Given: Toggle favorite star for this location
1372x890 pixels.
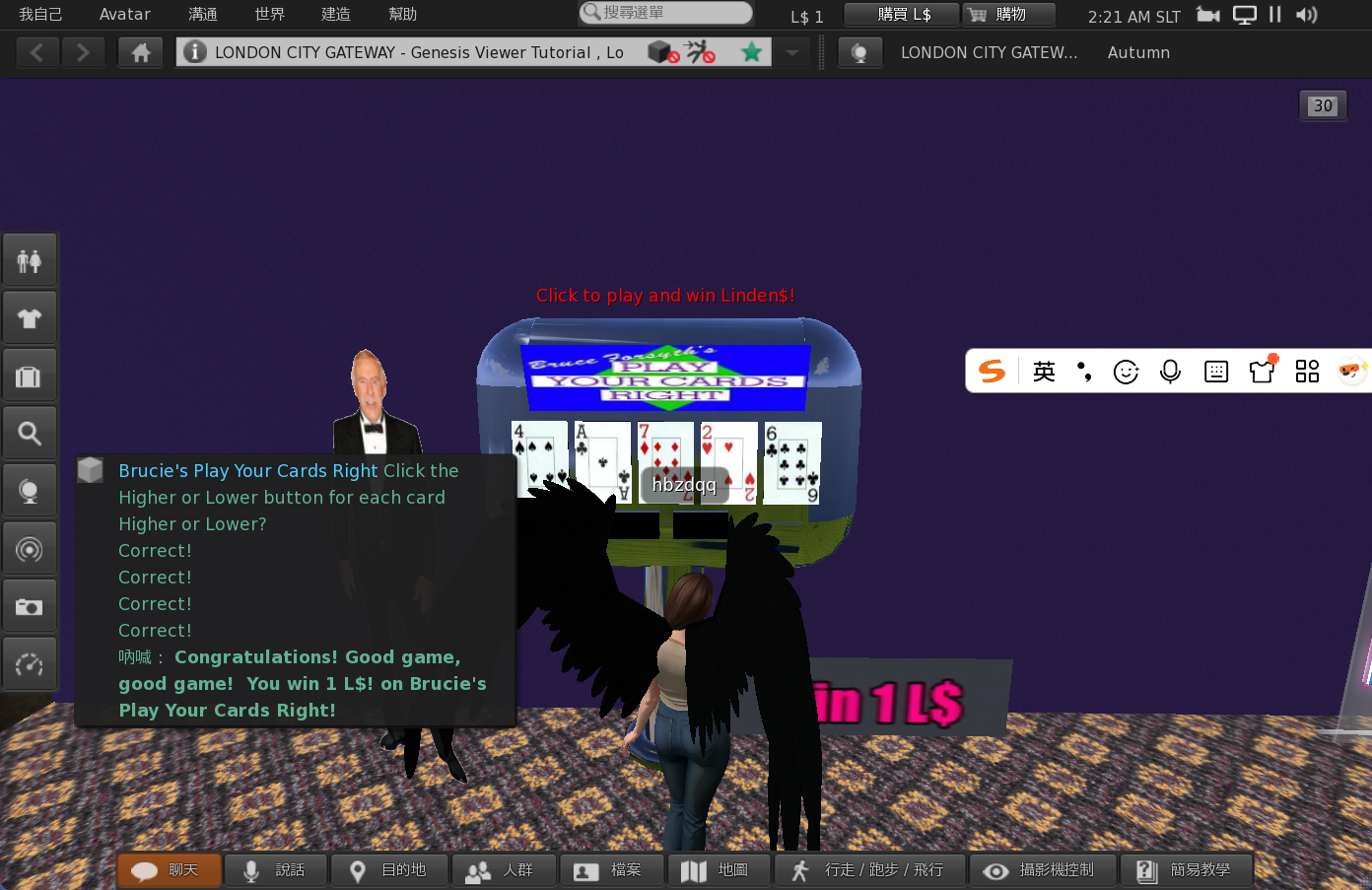Looking at the screenshot, I should click(x=751, y=52).
